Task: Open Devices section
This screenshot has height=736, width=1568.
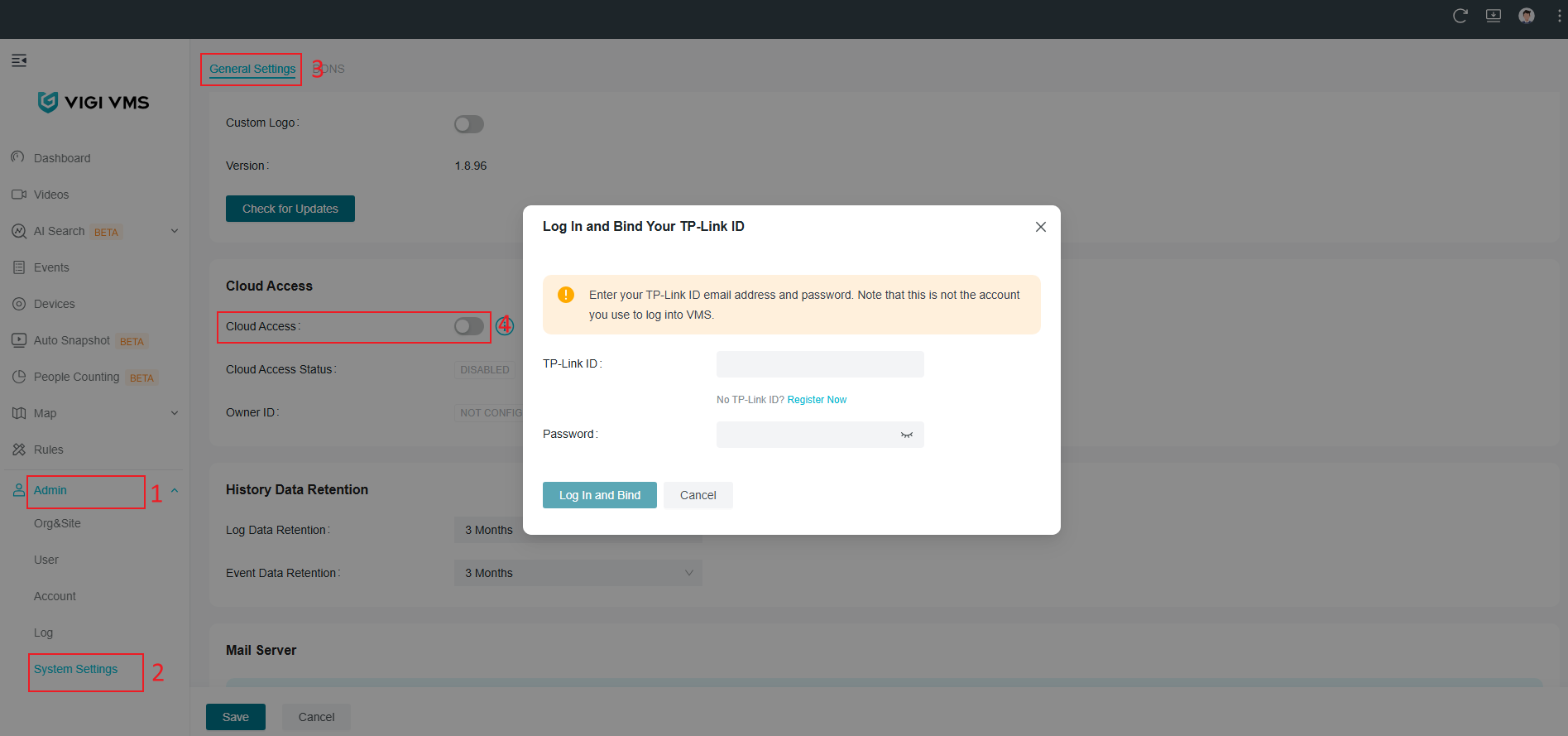Action: click(x=54, y=304)
